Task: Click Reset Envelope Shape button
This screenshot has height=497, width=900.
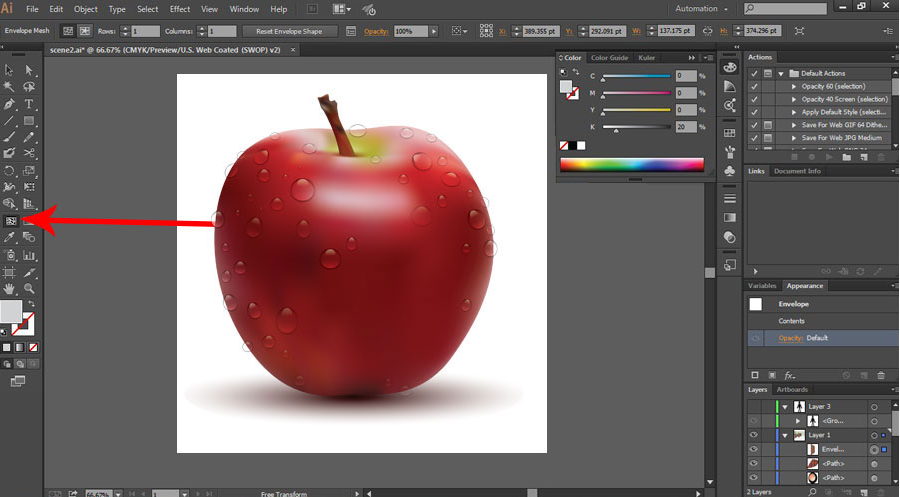Action: [x=289, y=31]
